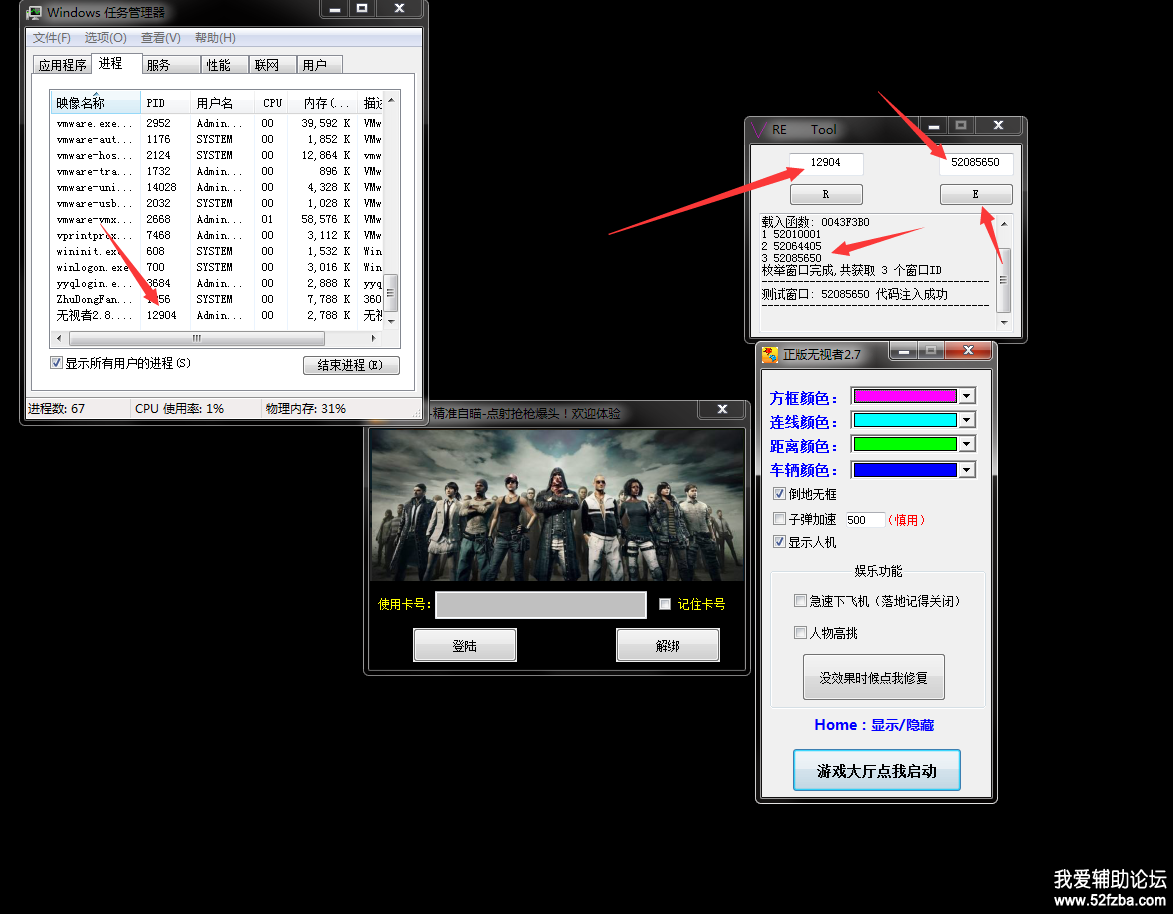Open the 查看(V) menu in Task Manager
Viewport: 1173px width, 914px height.
point(160,38)
